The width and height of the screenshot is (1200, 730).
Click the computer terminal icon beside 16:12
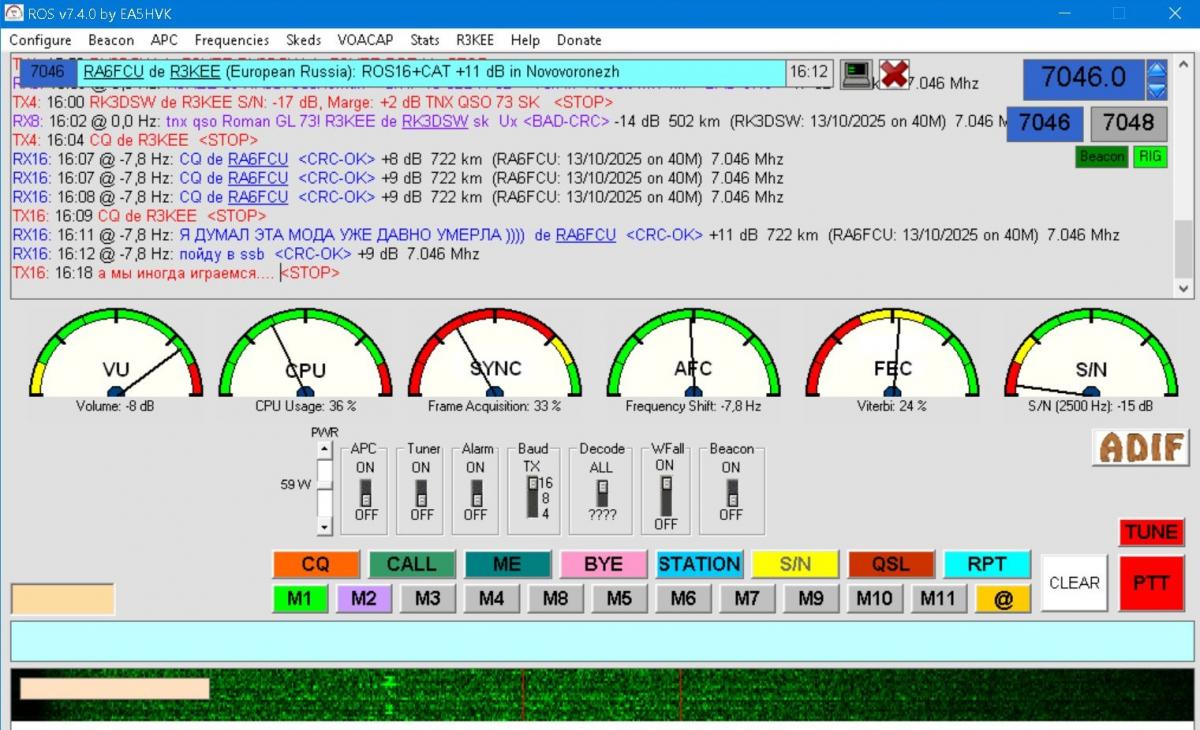[x=856, y=74]
